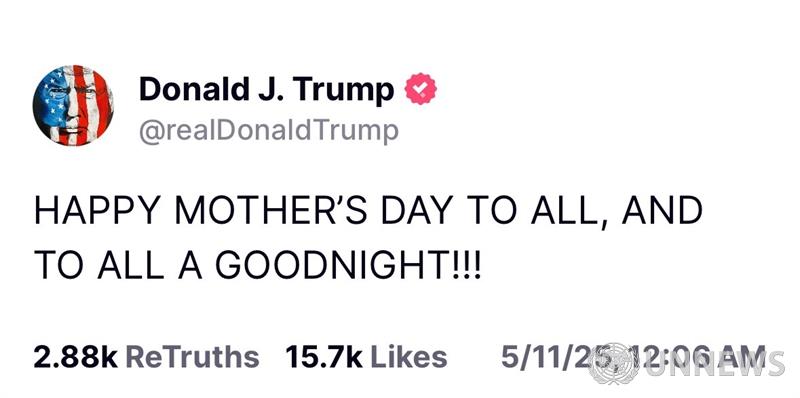Select the HAPPY MOTHER'S DAY text line
This screenshot has height=398, width=800.
pos(368,210)
